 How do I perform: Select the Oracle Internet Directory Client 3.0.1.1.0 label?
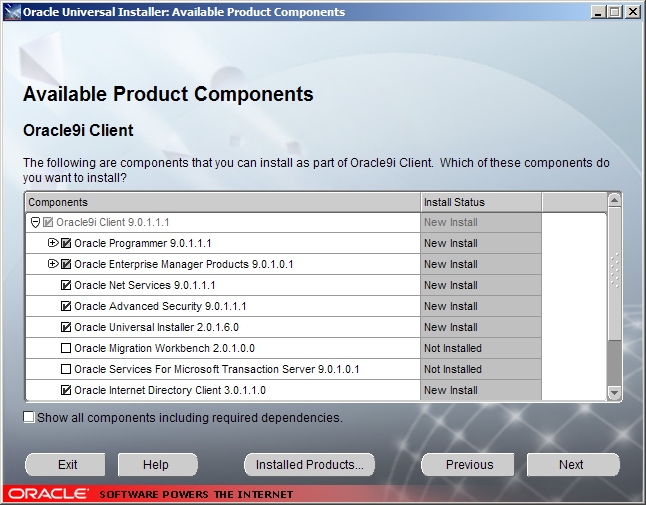pyautogui.click(x=170, y=390)
